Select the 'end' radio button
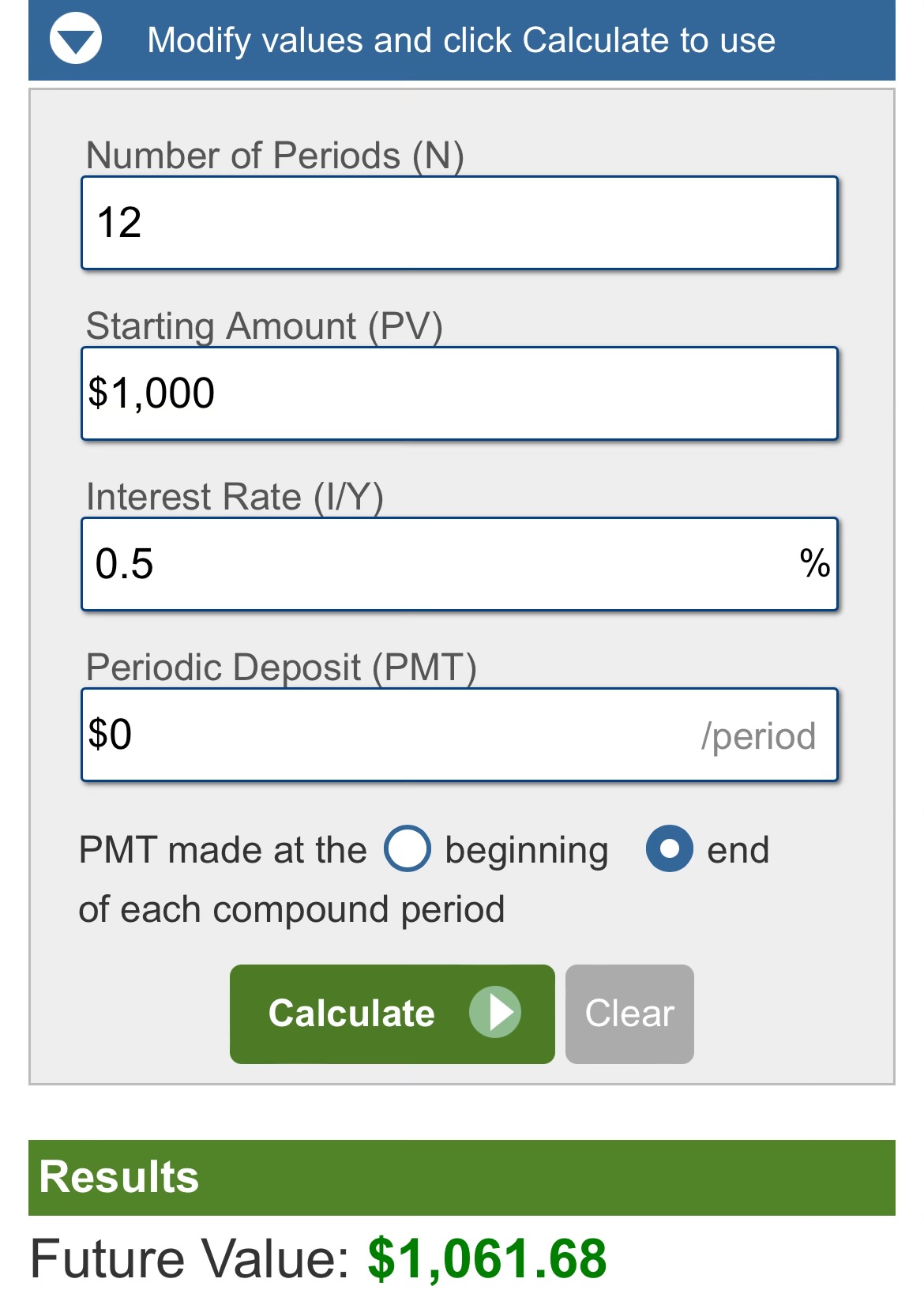This screenshot has width=924, height=1305. click(670, 849)
